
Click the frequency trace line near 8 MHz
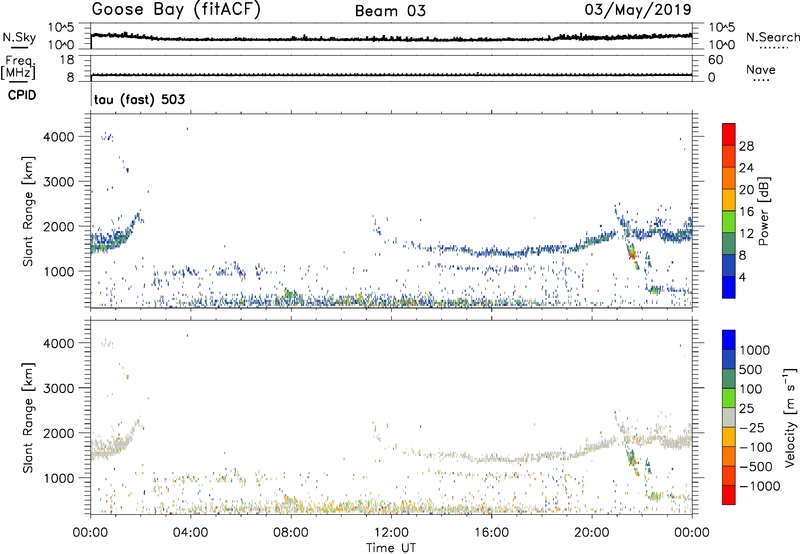(x=391, y=75)
